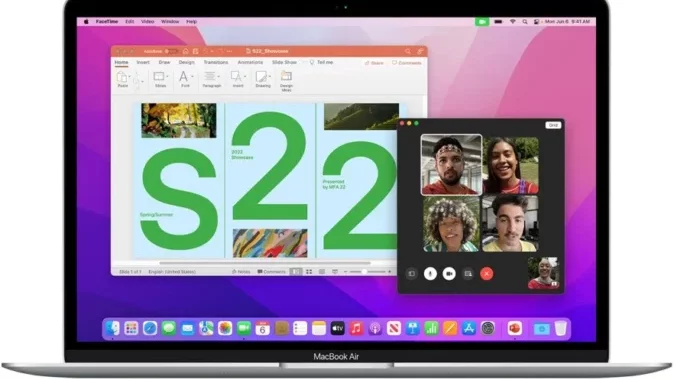Share screen from FaceTime controls
The image size is (674, 379).
(468, 274)
